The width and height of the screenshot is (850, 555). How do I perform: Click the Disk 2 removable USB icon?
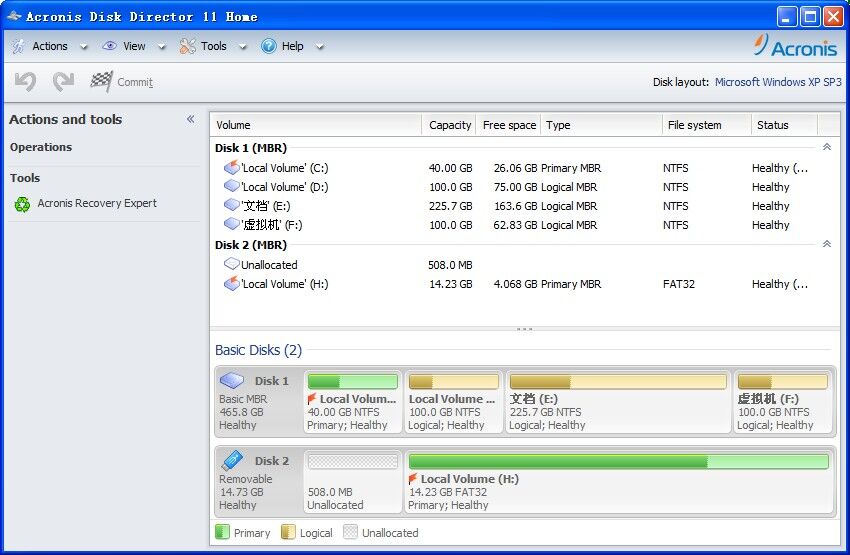[x=232, y=460]
